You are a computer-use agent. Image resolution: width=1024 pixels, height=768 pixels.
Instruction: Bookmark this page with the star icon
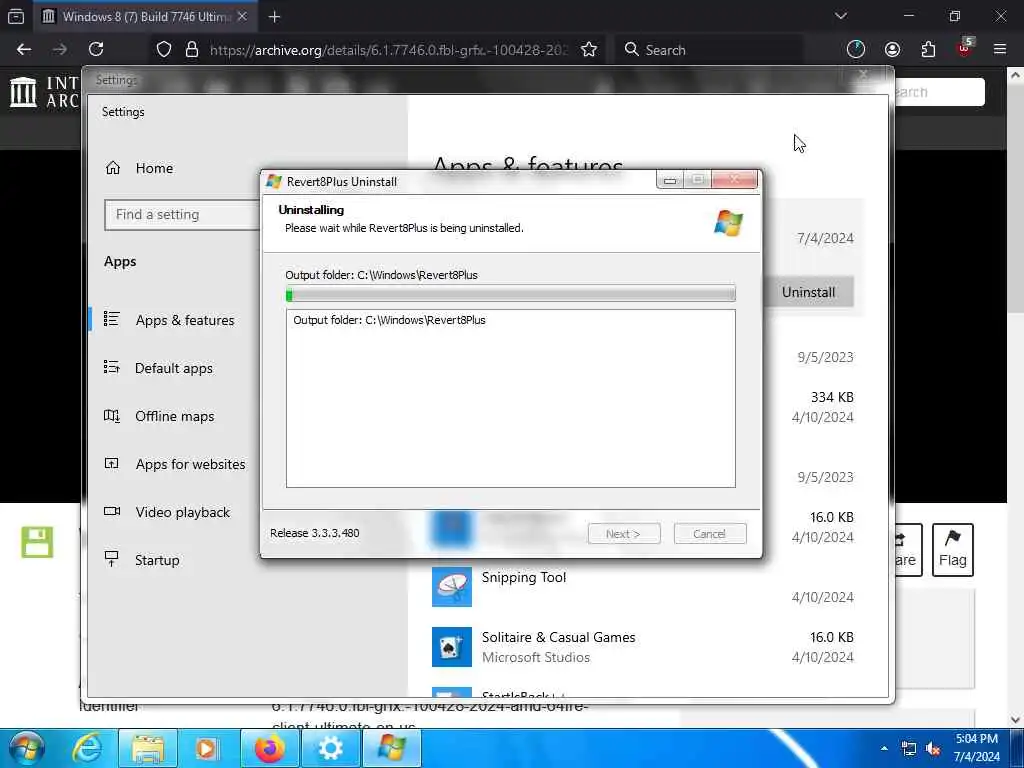click(588, 50)
